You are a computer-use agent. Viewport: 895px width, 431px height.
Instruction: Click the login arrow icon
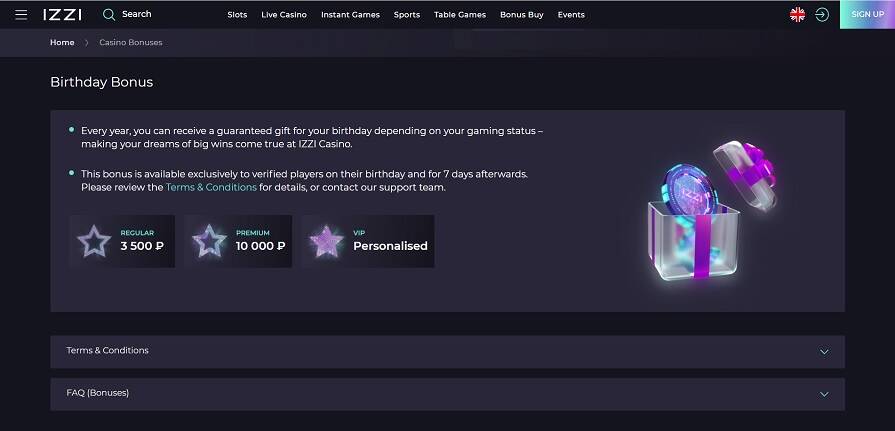(822, 15)
